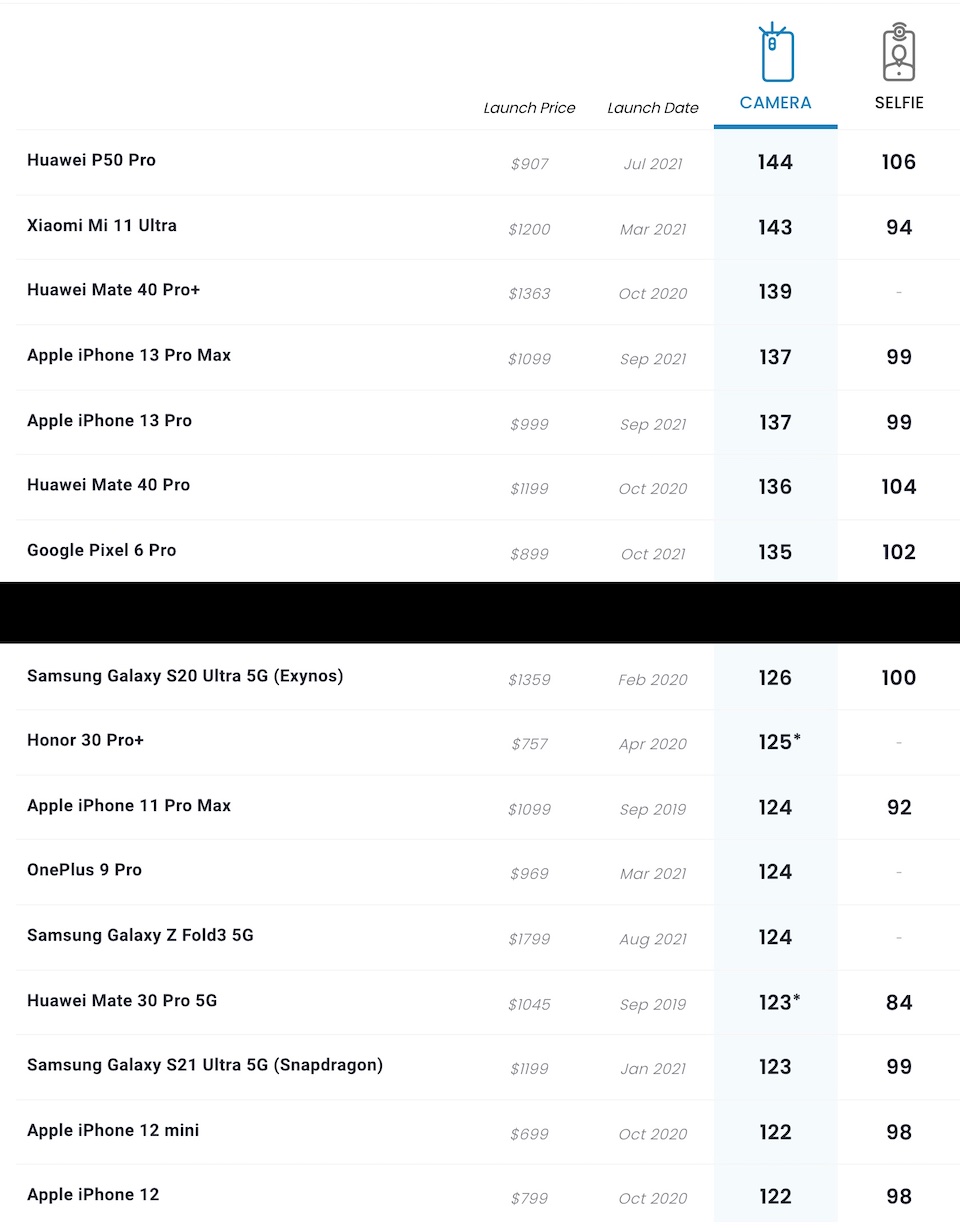The width and height of the screenshot is (960, 1229).
Task: Open Apple iPhone 13 Pro Max review
Action: (129, 355)
